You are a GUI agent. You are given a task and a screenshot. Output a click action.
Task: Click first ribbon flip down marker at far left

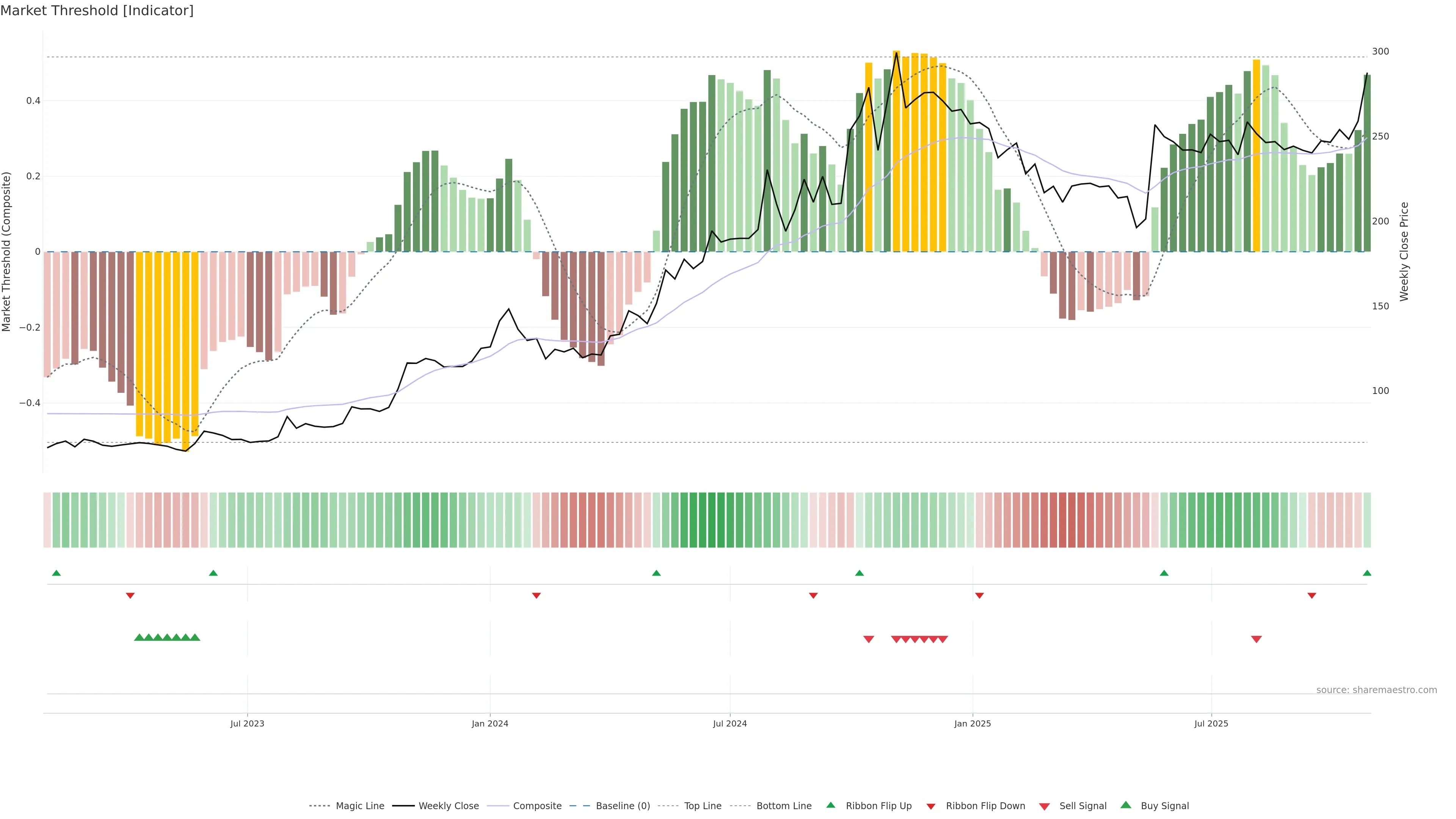click(130, 596)
